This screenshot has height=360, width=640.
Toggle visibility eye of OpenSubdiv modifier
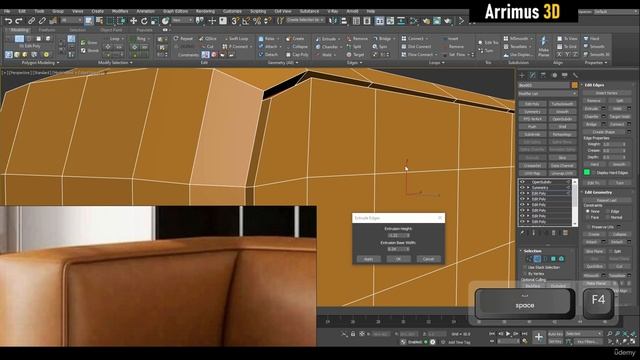coord(522,182)
